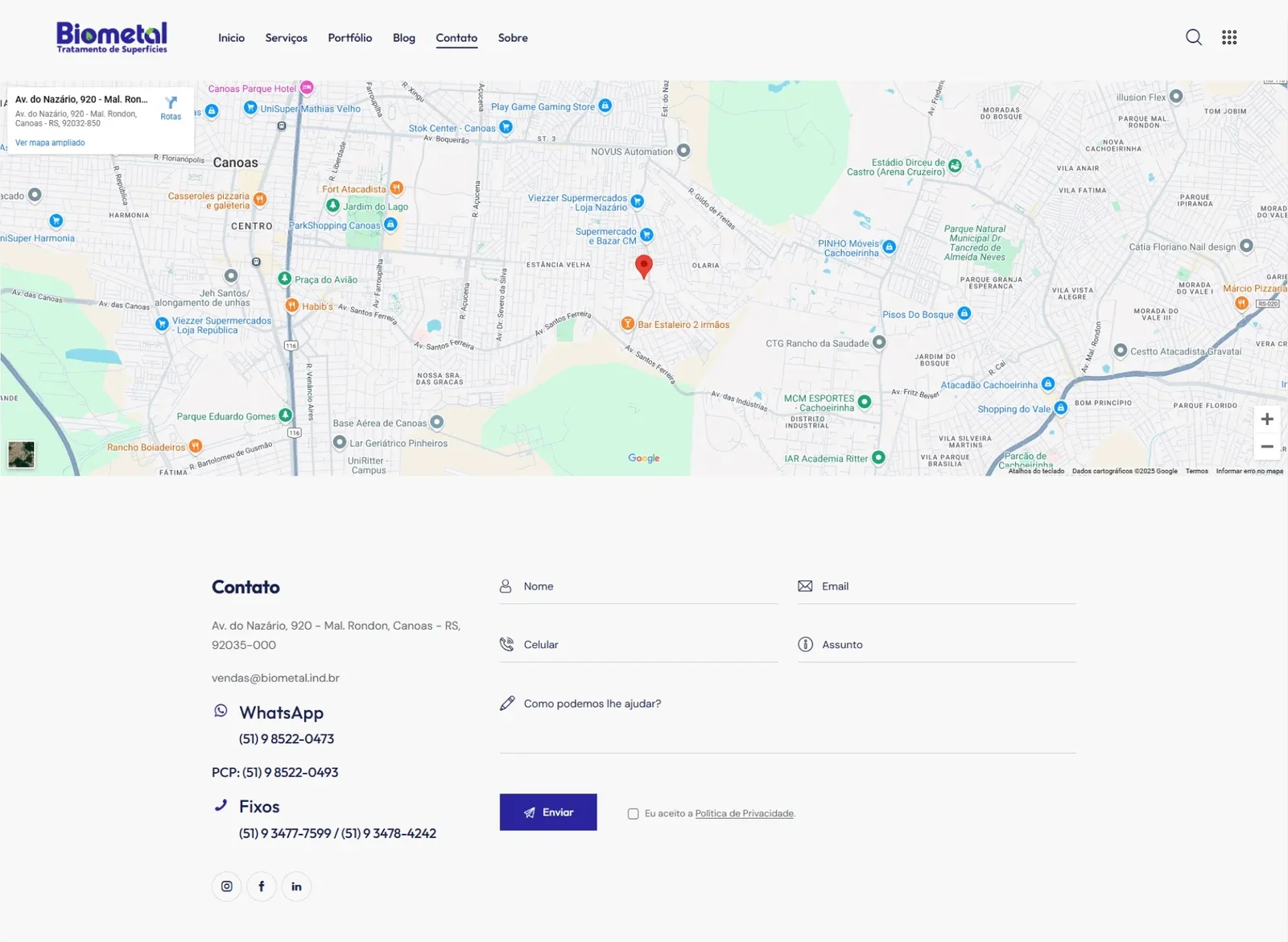The width and height of the screenshot is (1288, 942).
Task: Focus the Nome input field
Action: point(644,587)
